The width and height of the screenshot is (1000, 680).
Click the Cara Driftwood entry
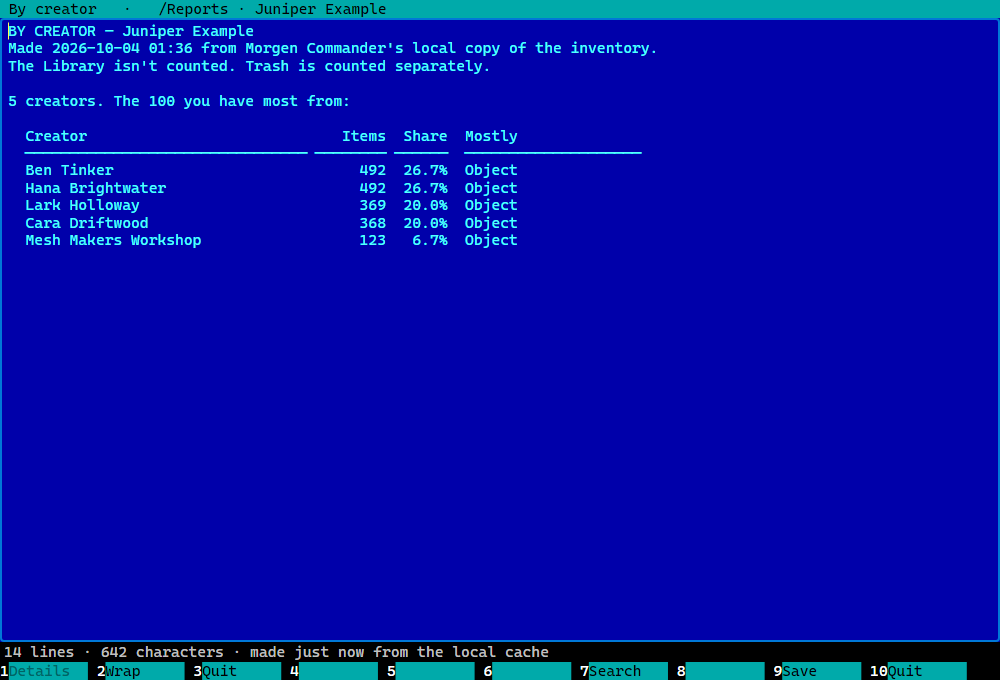tap(271, 223)
